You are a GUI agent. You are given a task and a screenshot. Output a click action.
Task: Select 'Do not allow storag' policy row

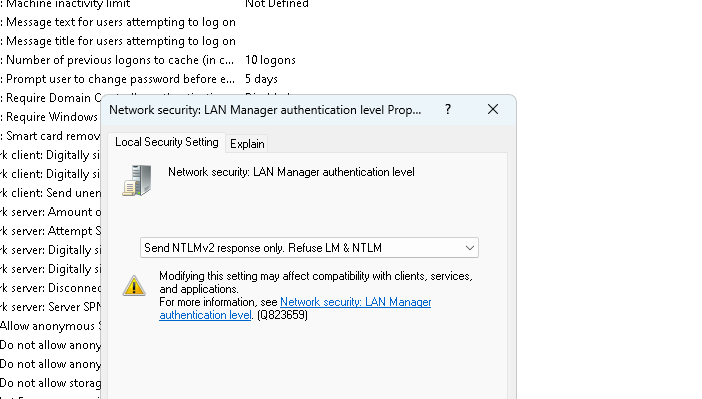point(51,383)
